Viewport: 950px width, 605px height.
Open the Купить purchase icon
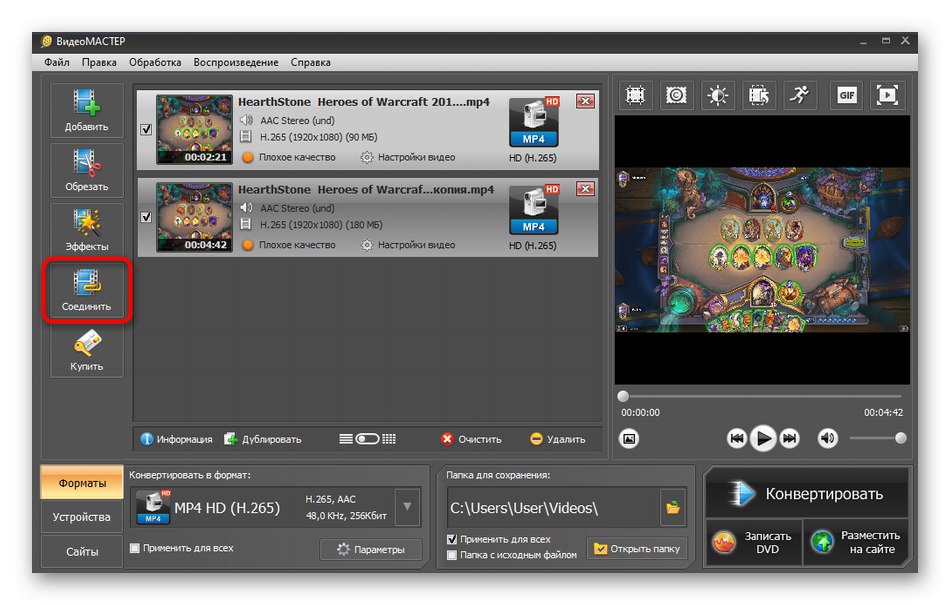(x=87, y=350)
